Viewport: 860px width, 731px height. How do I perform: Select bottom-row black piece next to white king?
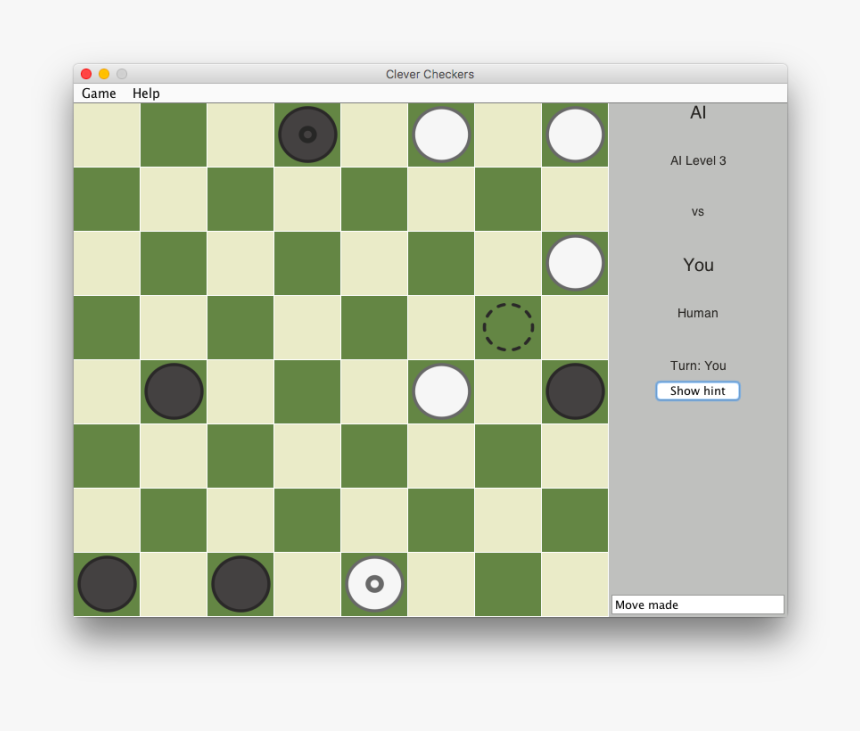[x=241, y=584]
